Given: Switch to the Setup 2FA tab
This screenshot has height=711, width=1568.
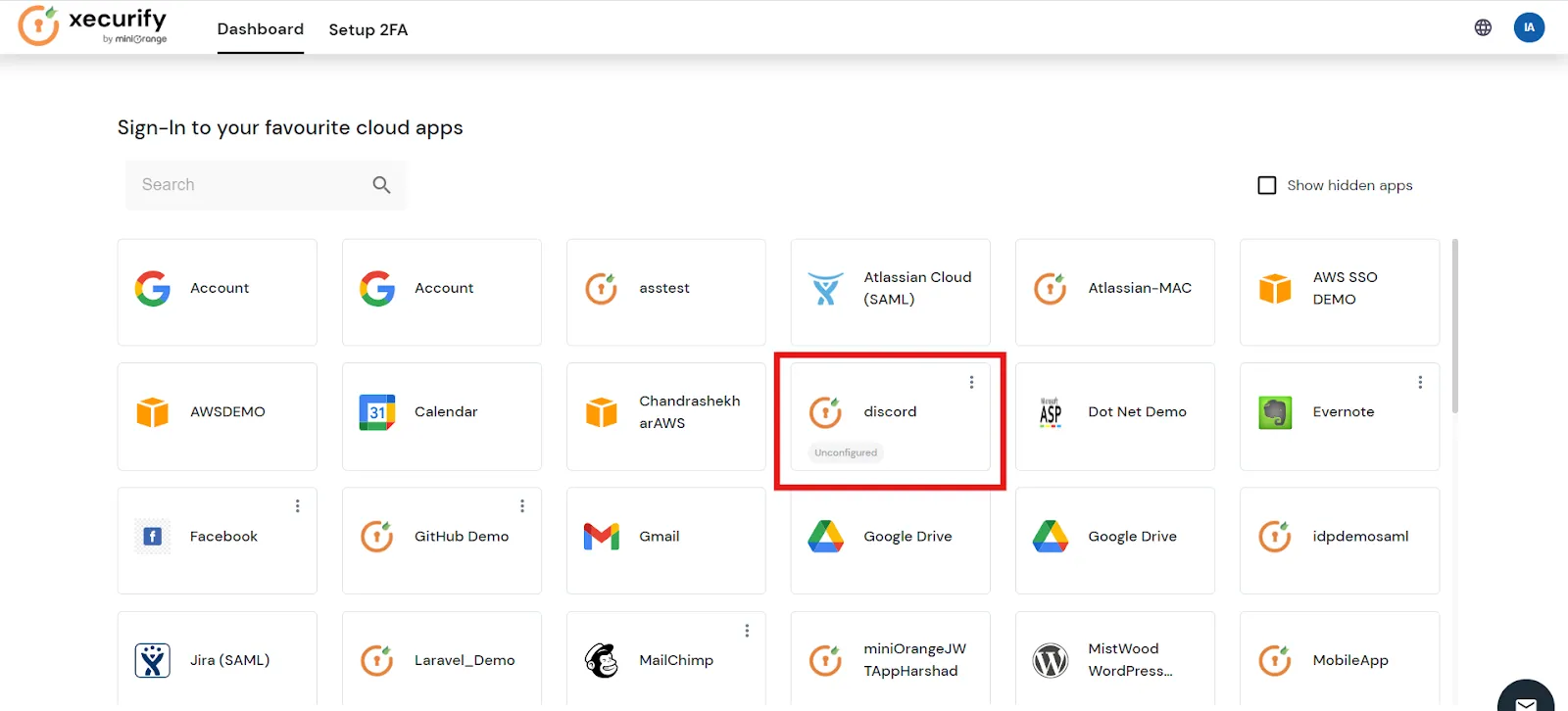Looking at the screenshot, I should coord(368,29).
